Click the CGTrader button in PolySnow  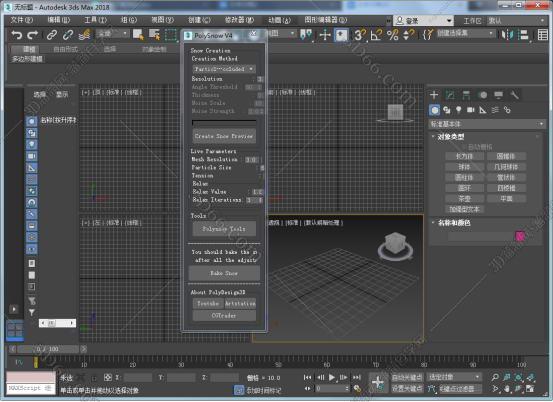tap(224, 316)
